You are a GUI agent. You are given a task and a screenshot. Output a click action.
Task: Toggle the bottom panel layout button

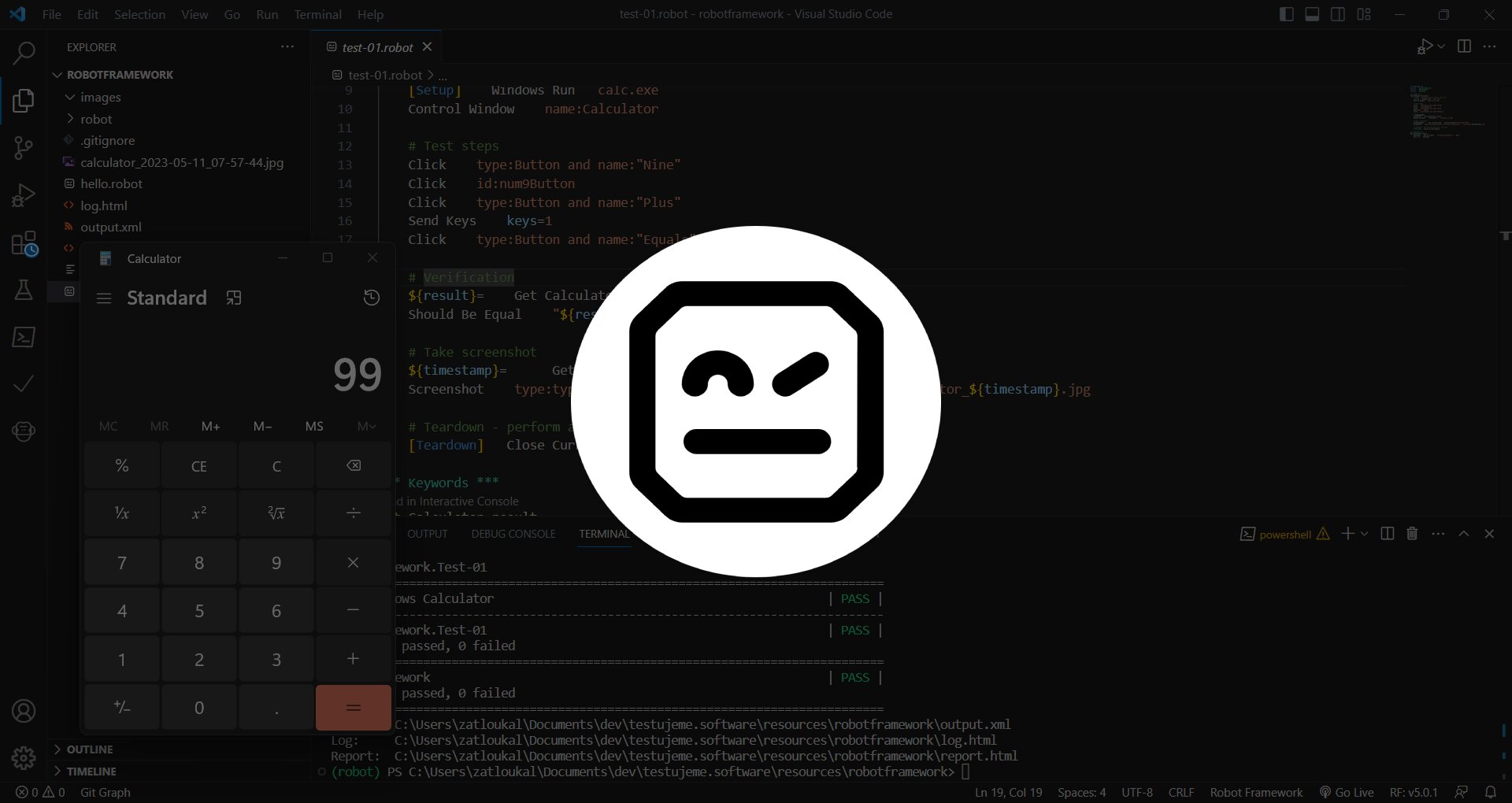[1312, 14]
